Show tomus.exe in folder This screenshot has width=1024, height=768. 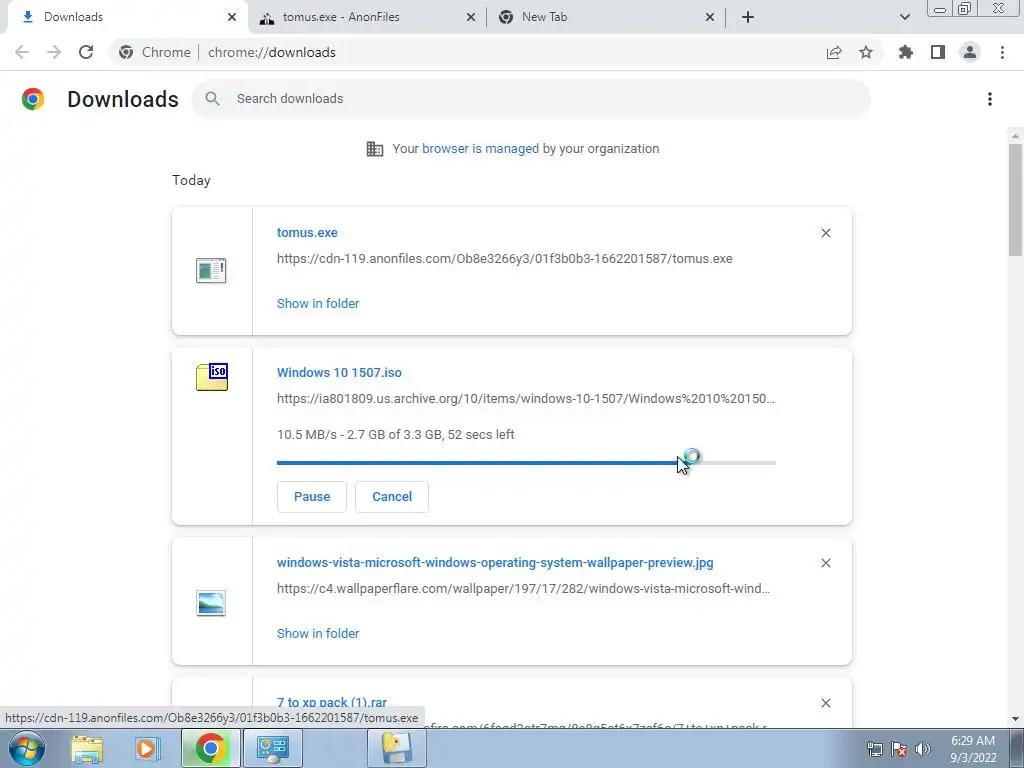coord(318,304)
